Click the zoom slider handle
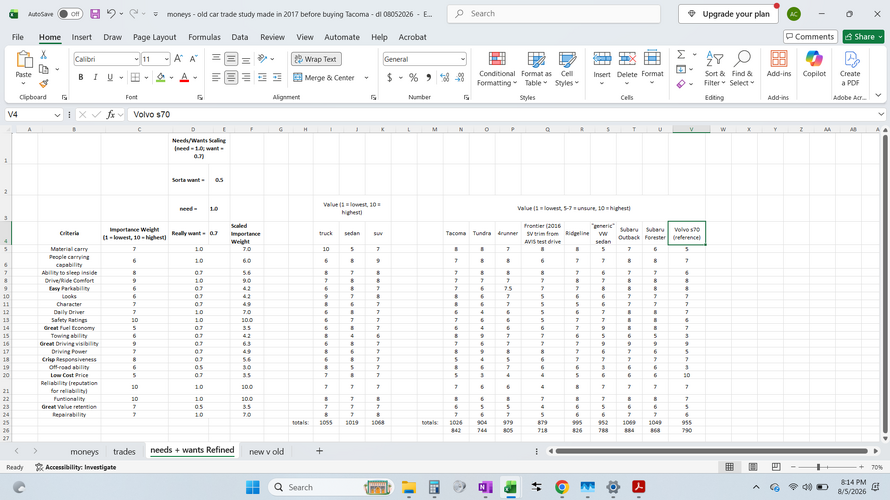Screen dimensions: 890x500 point(818,467)
